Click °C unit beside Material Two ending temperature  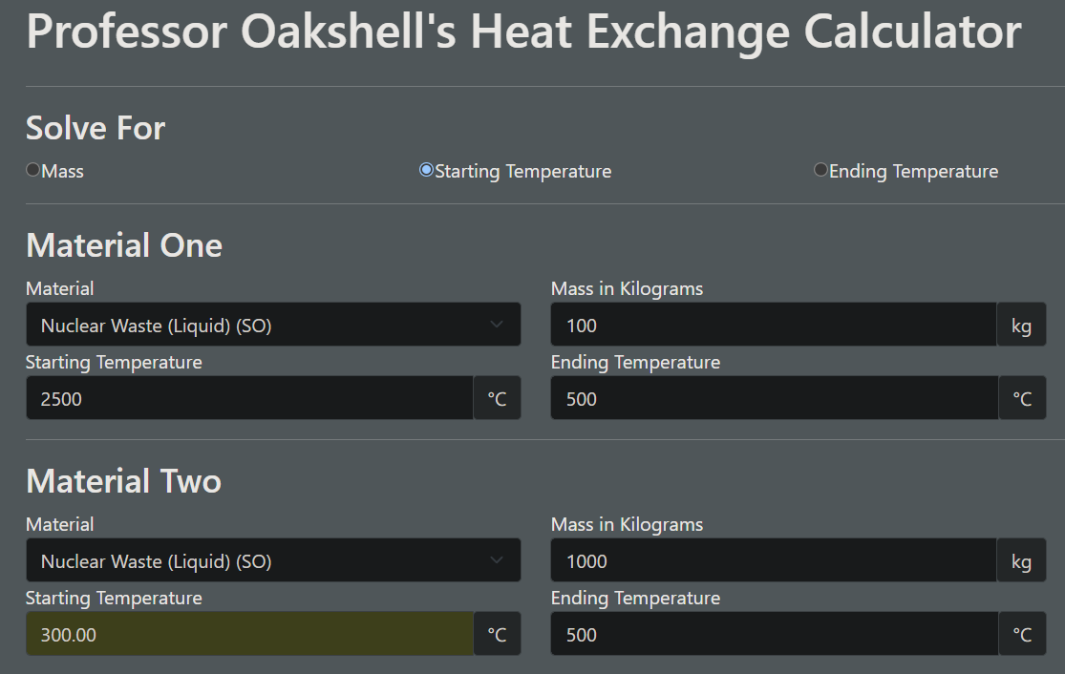pos(1021,634)
